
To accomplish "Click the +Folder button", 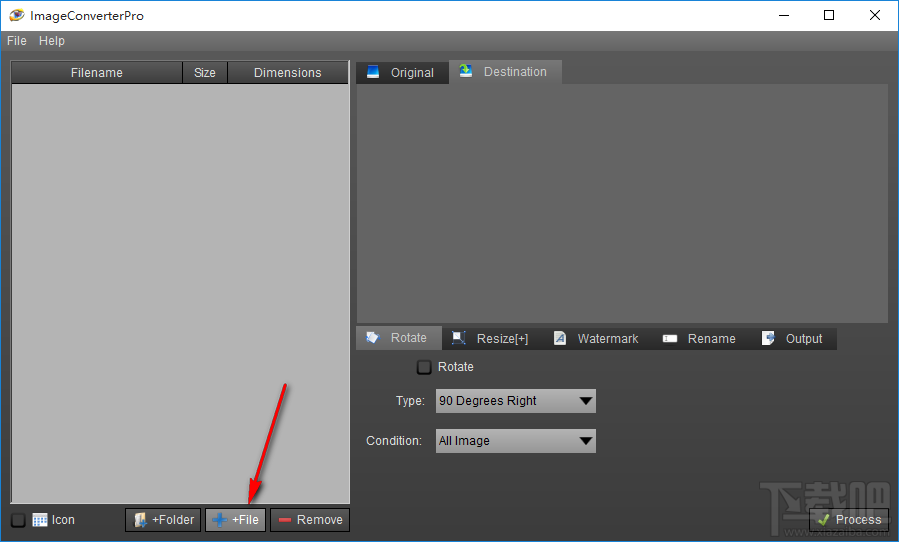I will click(163, 520).
